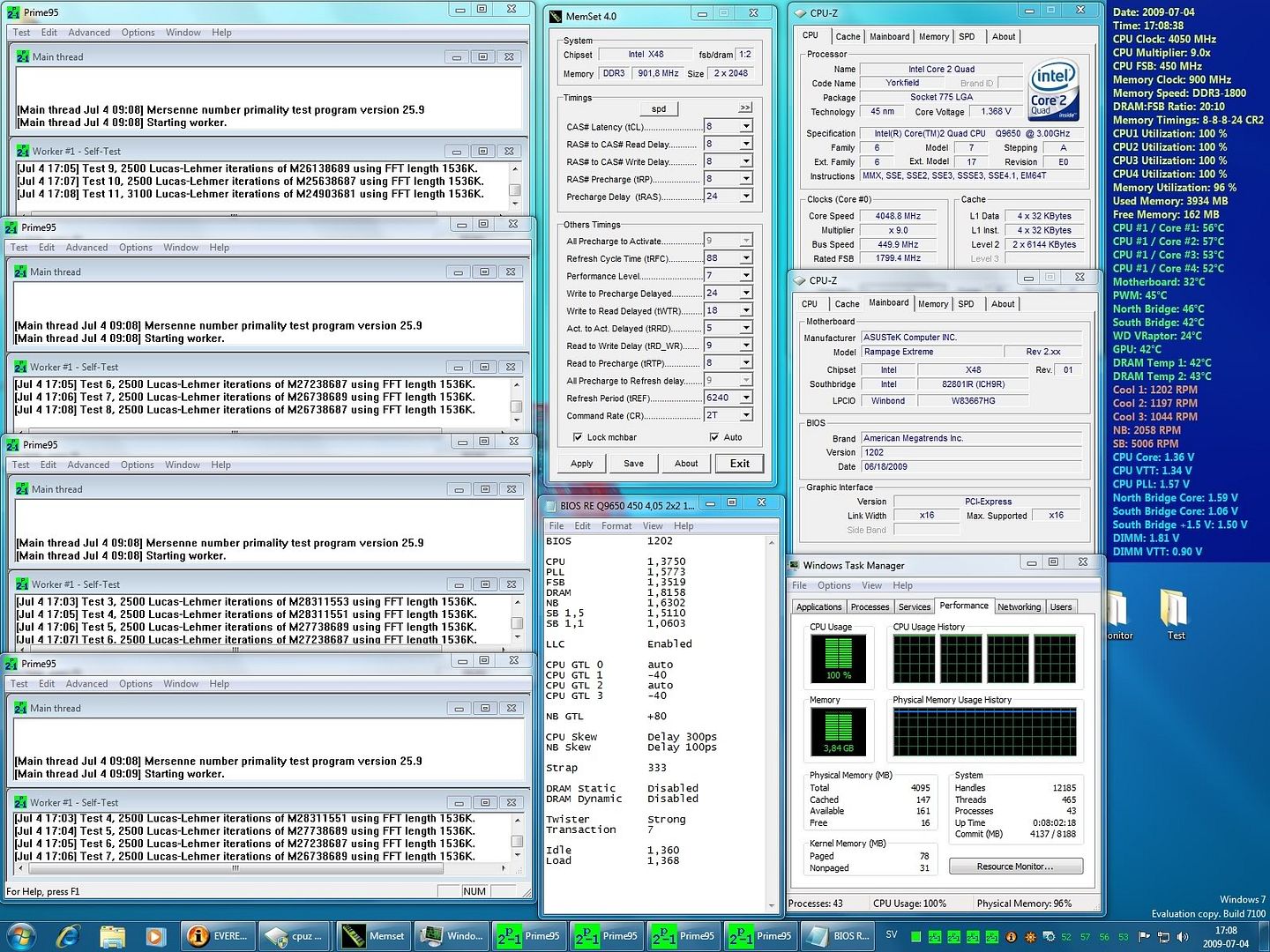1270x952 pixels.
Task: Switch to the BIOS R... Notepad taskbar button
Action: (839, 935)
